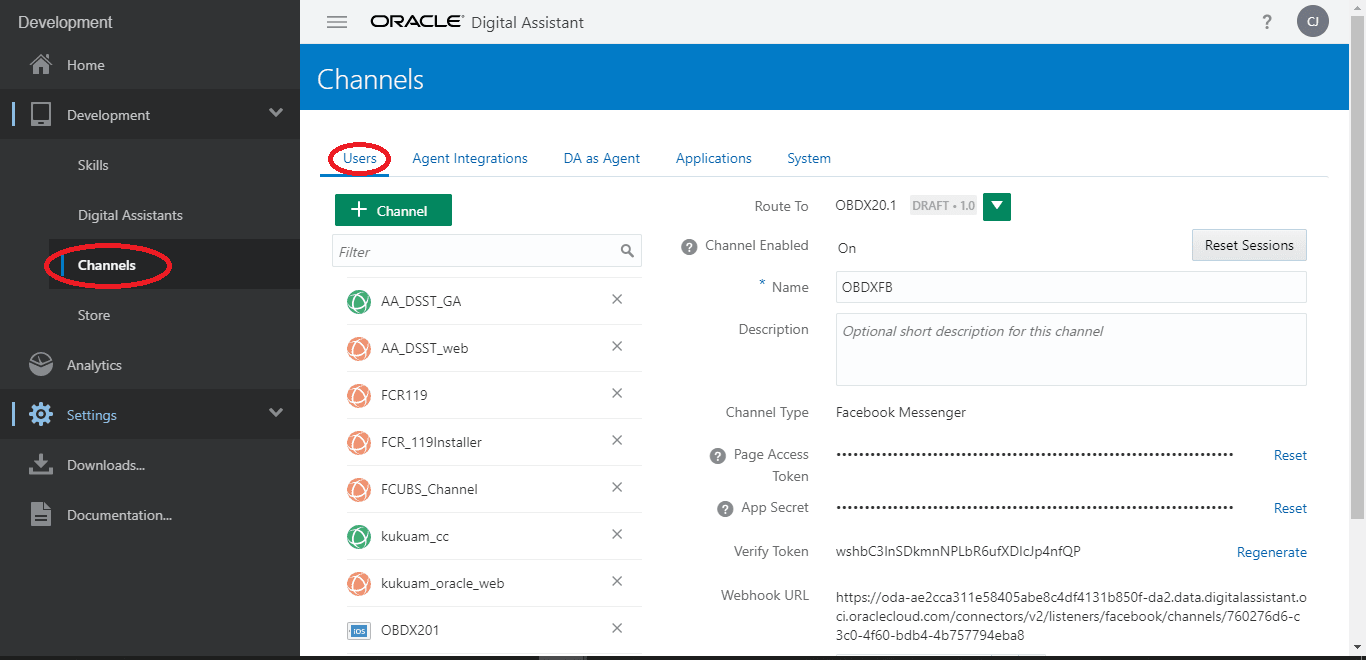Click the DRAFT 1.0 version badge
Viewport: 1366px width, 660px height.
click(943, 206)
